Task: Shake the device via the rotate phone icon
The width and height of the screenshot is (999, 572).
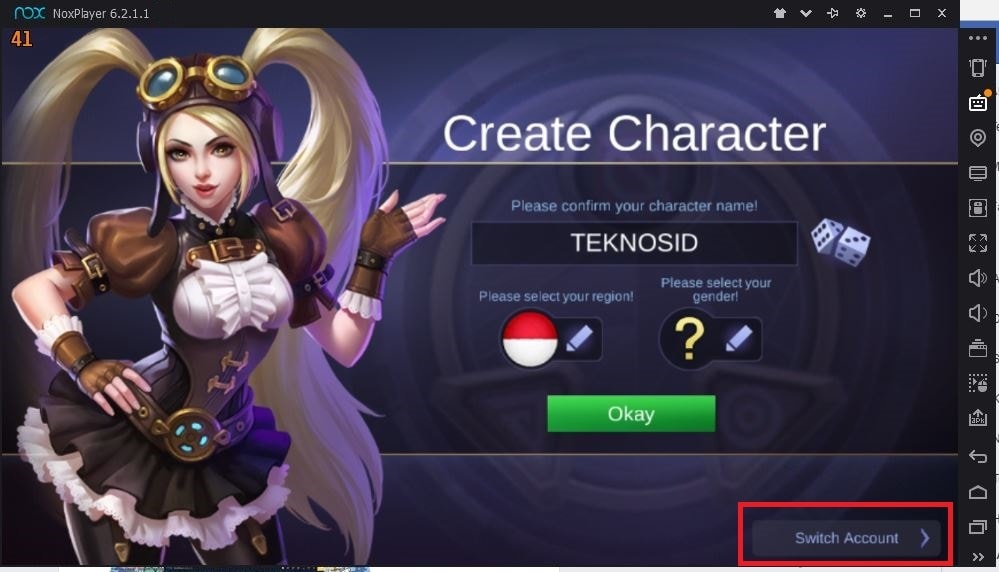Action: click(x=978, y=68)
